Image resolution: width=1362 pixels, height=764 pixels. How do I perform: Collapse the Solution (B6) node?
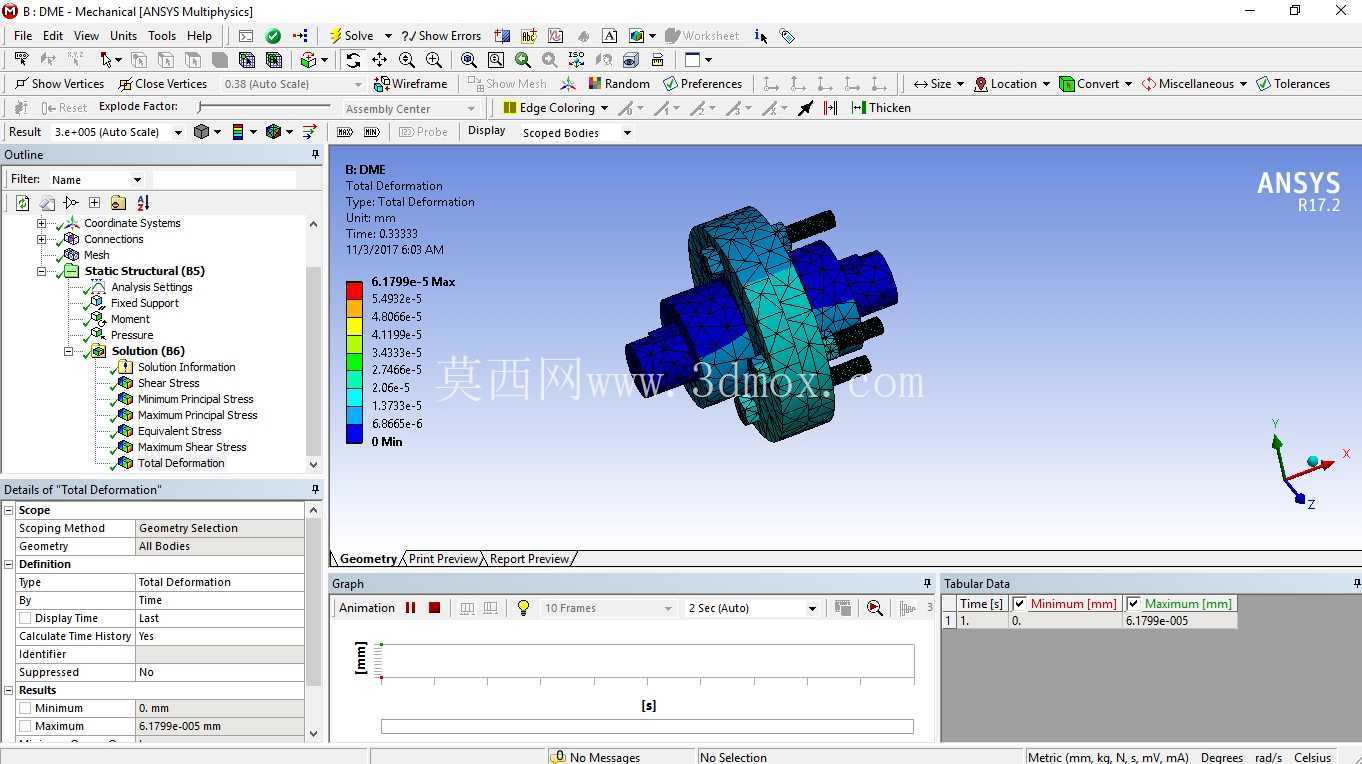tap(68, 351)
